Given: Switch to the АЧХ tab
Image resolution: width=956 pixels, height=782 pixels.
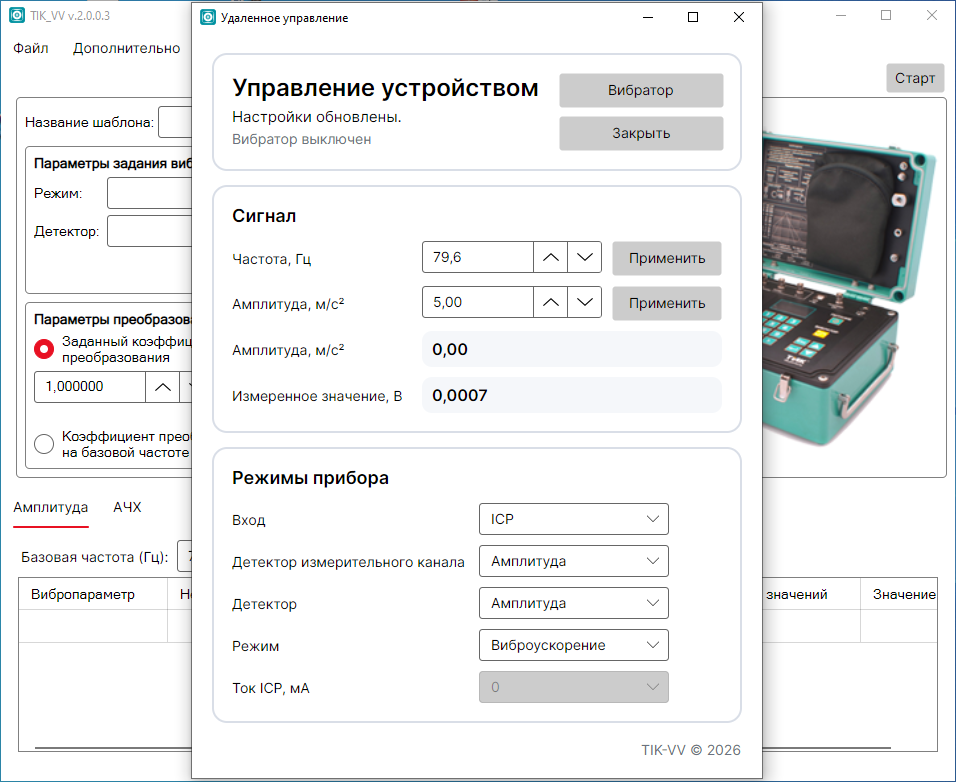Looking at the screenshot, I should click(x=127, y=507).
